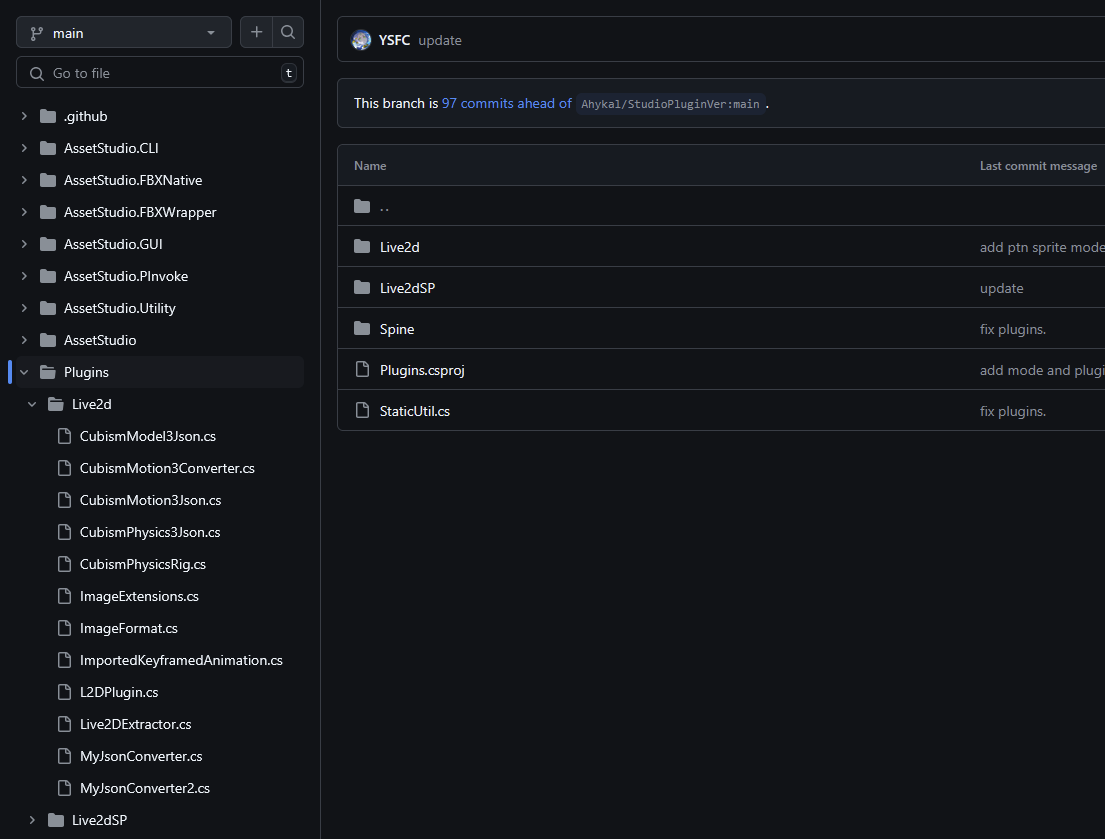Image resolution: width=1105 pixels, height=839 pixels.
Task: Select Live2DExtractor.cs in the tree
Action: 135,724
